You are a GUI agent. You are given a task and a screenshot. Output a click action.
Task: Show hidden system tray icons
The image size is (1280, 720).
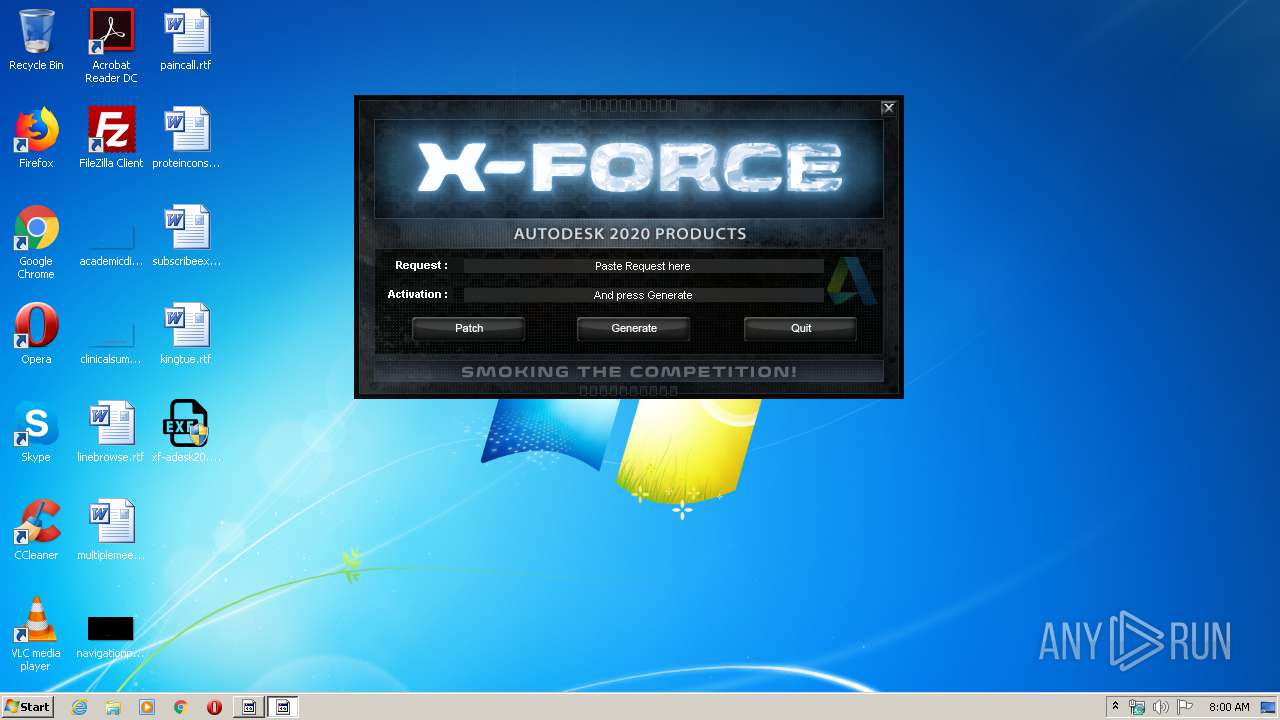tap(1115, 707)
